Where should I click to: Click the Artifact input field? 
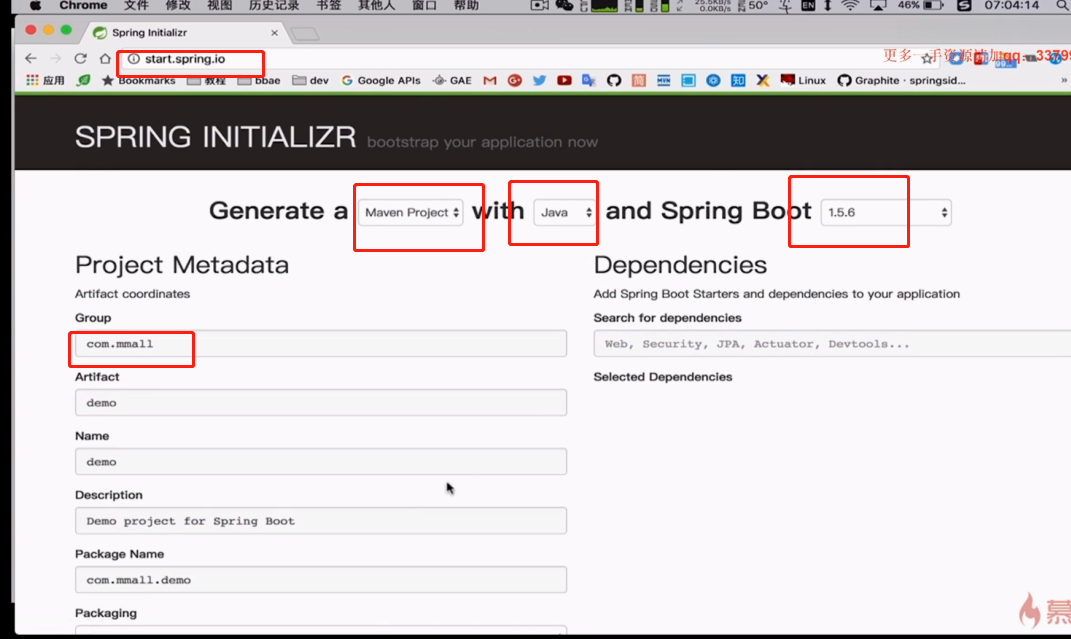(x=321, y=403)
